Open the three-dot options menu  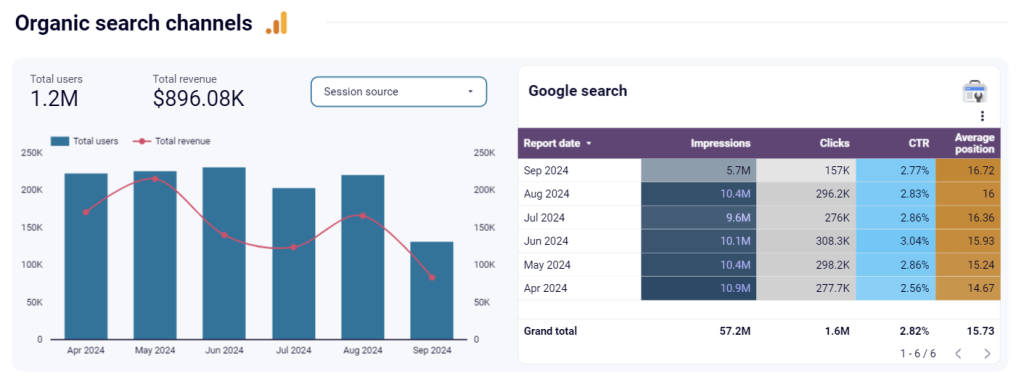[x=982, y=116]
